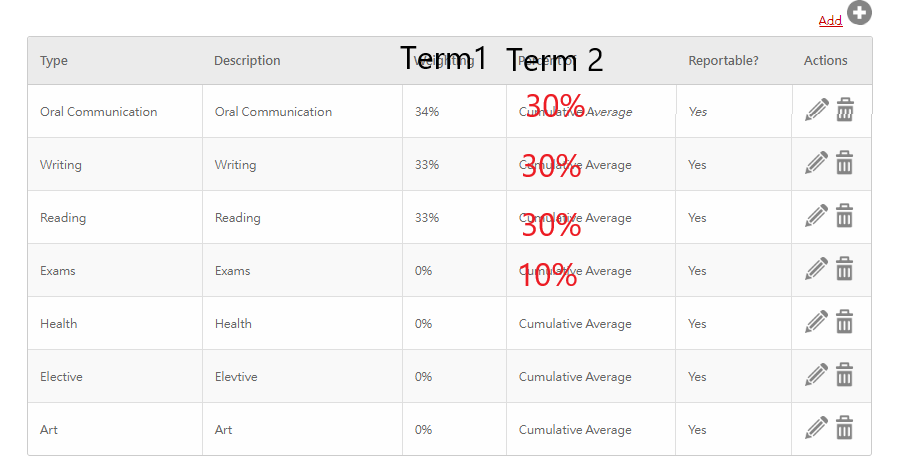902x459 pixels.
Task: Delete the Writing row with trash icon
Action: [x=844, y=162]
